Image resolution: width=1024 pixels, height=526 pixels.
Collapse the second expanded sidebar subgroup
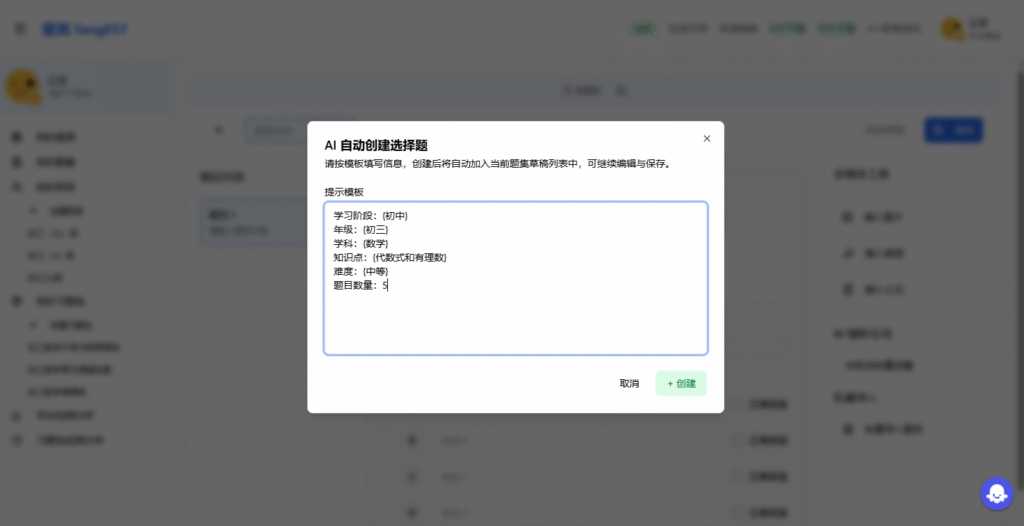point(34,325)
